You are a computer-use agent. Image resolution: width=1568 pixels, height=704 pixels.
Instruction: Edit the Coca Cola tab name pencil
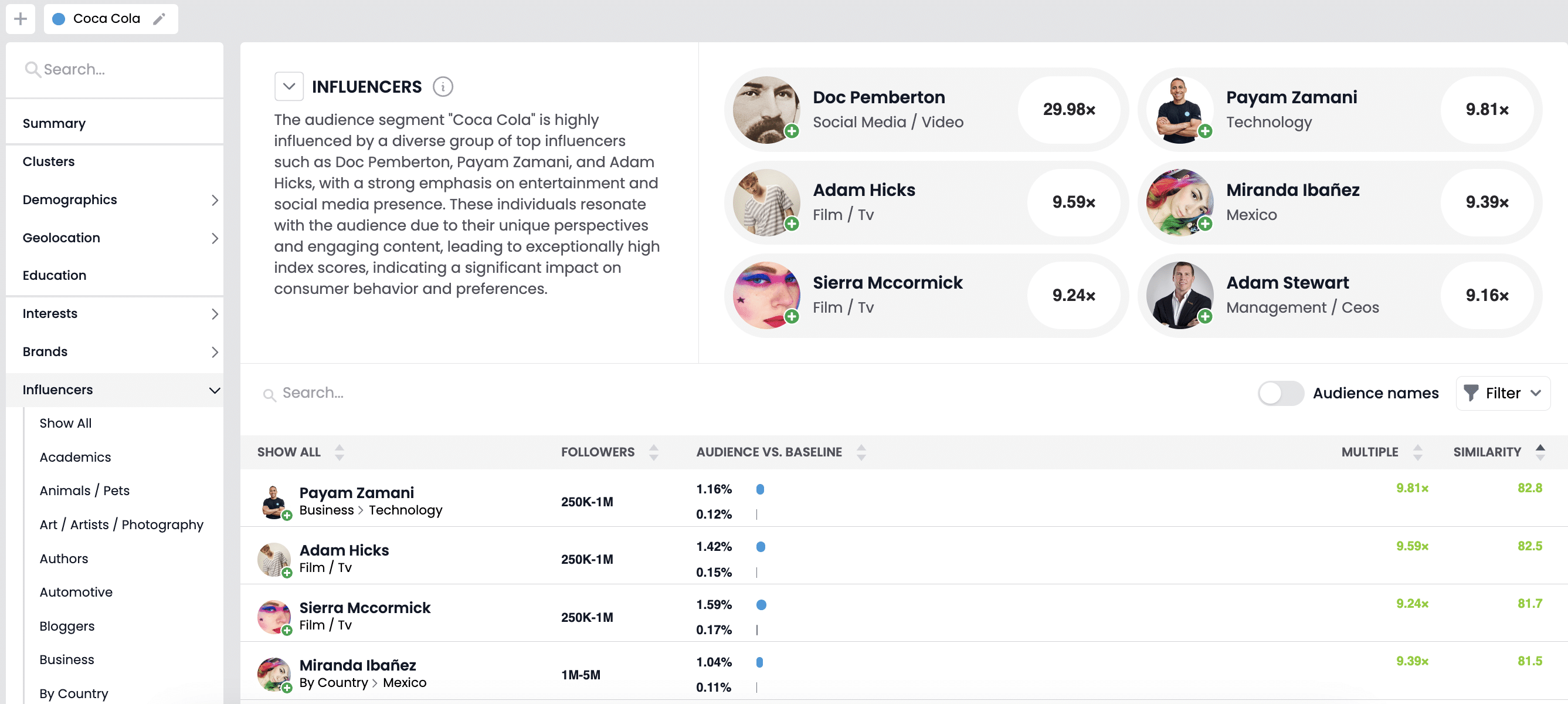pos(159,19)
